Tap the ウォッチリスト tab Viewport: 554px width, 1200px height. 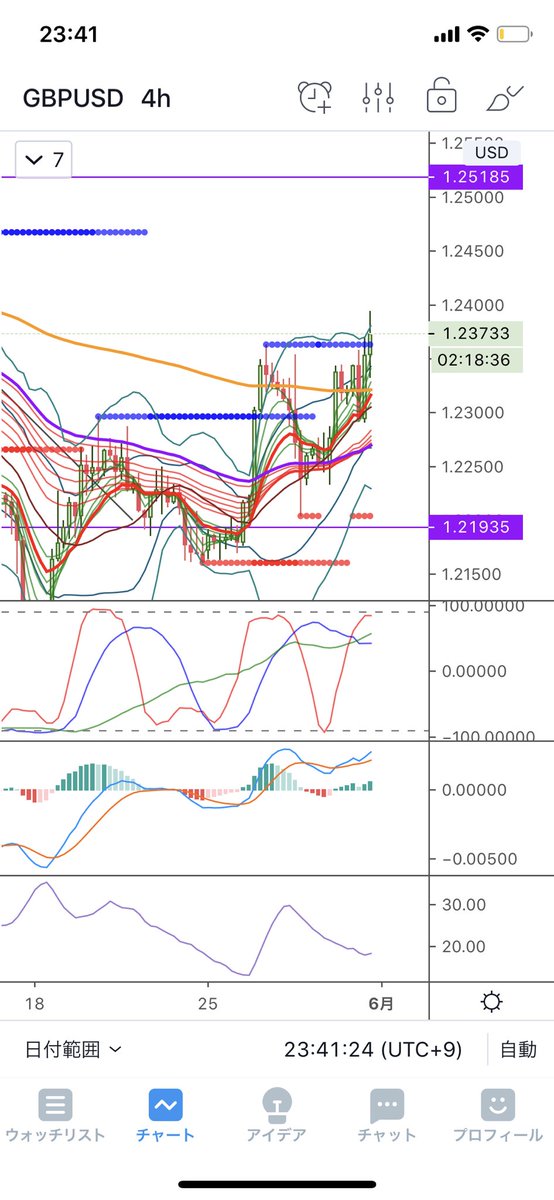[x=55, y=1116]
